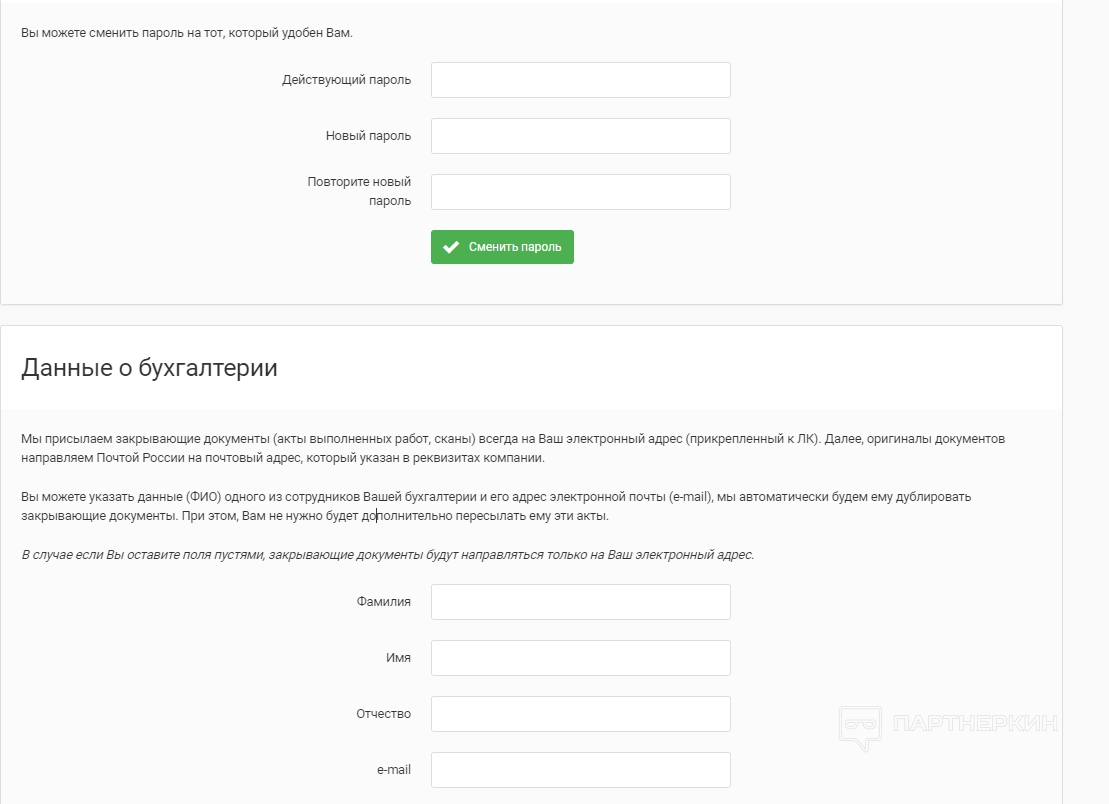The width and height of the screenshot is (1109, 804).
Task: Click inside the Отчество field
Action: [580, 714]
